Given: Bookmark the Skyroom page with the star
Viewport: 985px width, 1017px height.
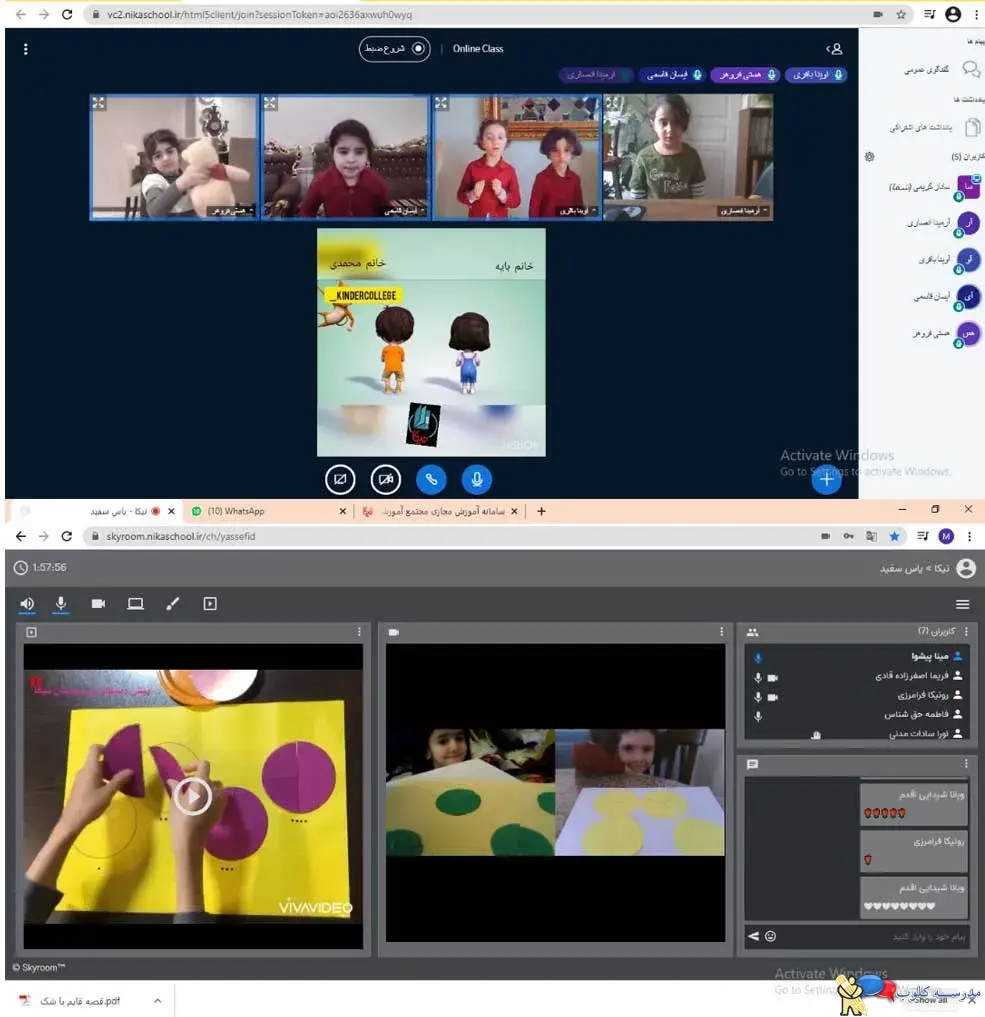Looking at the screenshot, I should pyautogui.click(x=894, y=536).
